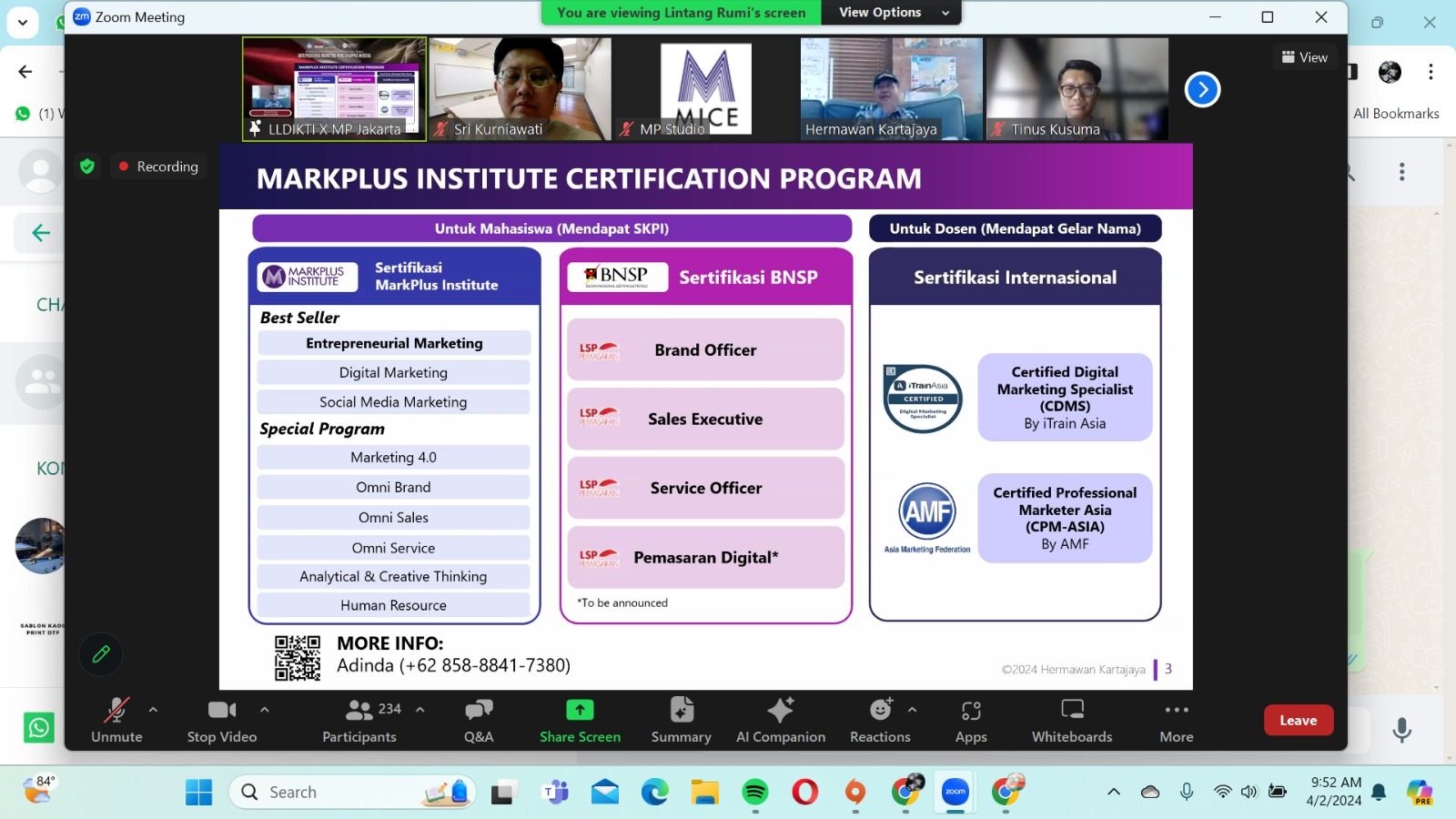Viewport: 1456px width, 819px height.
Task: Open the View Options dropdown
Action: coord(892,13)
